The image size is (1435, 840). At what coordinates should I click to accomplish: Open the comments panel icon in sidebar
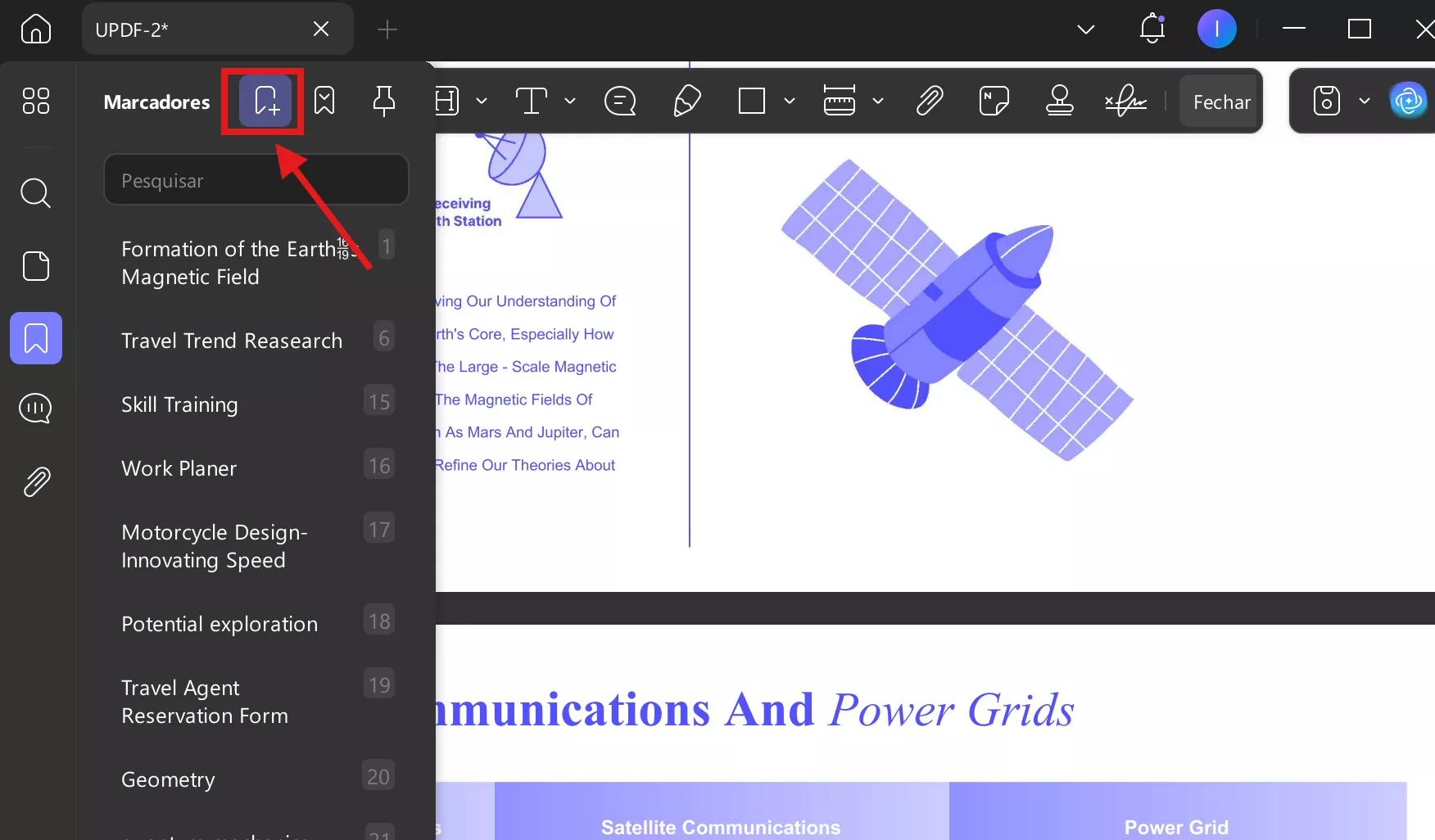[x=35, y=408]
